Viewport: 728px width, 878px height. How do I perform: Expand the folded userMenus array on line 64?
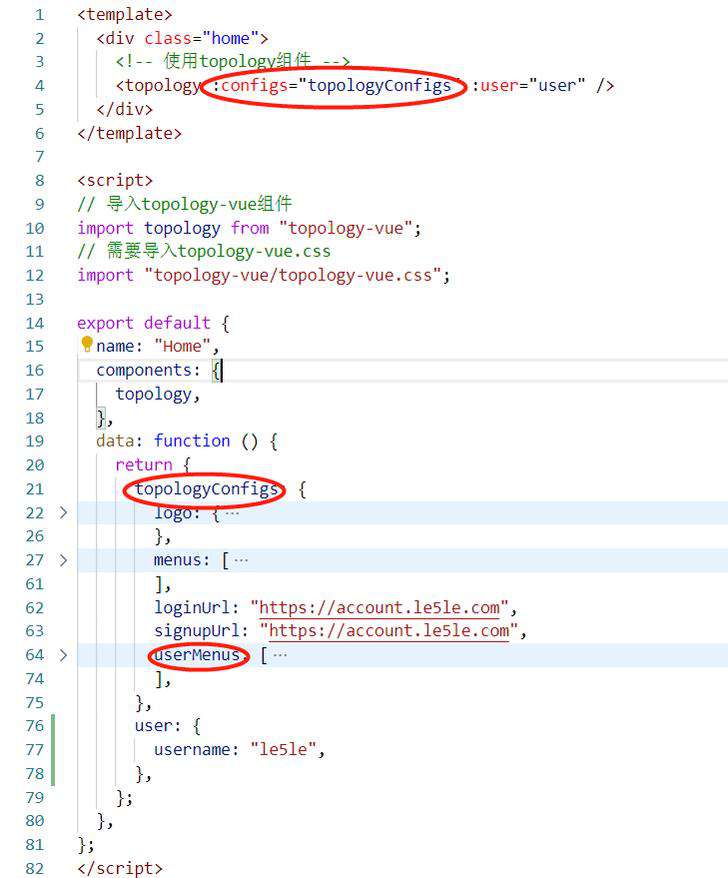63,655
